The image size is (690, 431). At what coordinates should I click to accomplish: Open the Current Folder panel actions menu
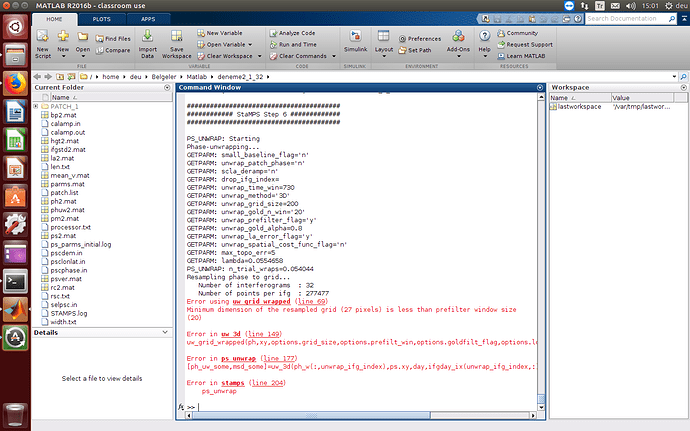[x=167, y=88]
